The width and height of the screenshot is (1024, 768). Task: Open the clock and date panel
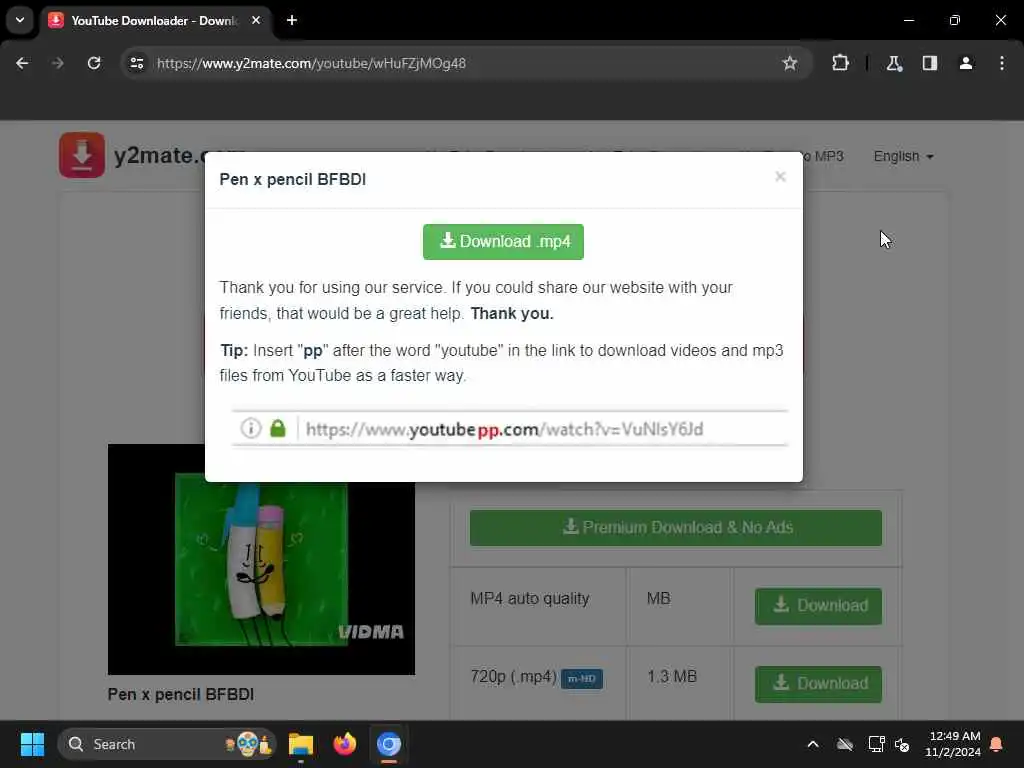tap(953, 744)
